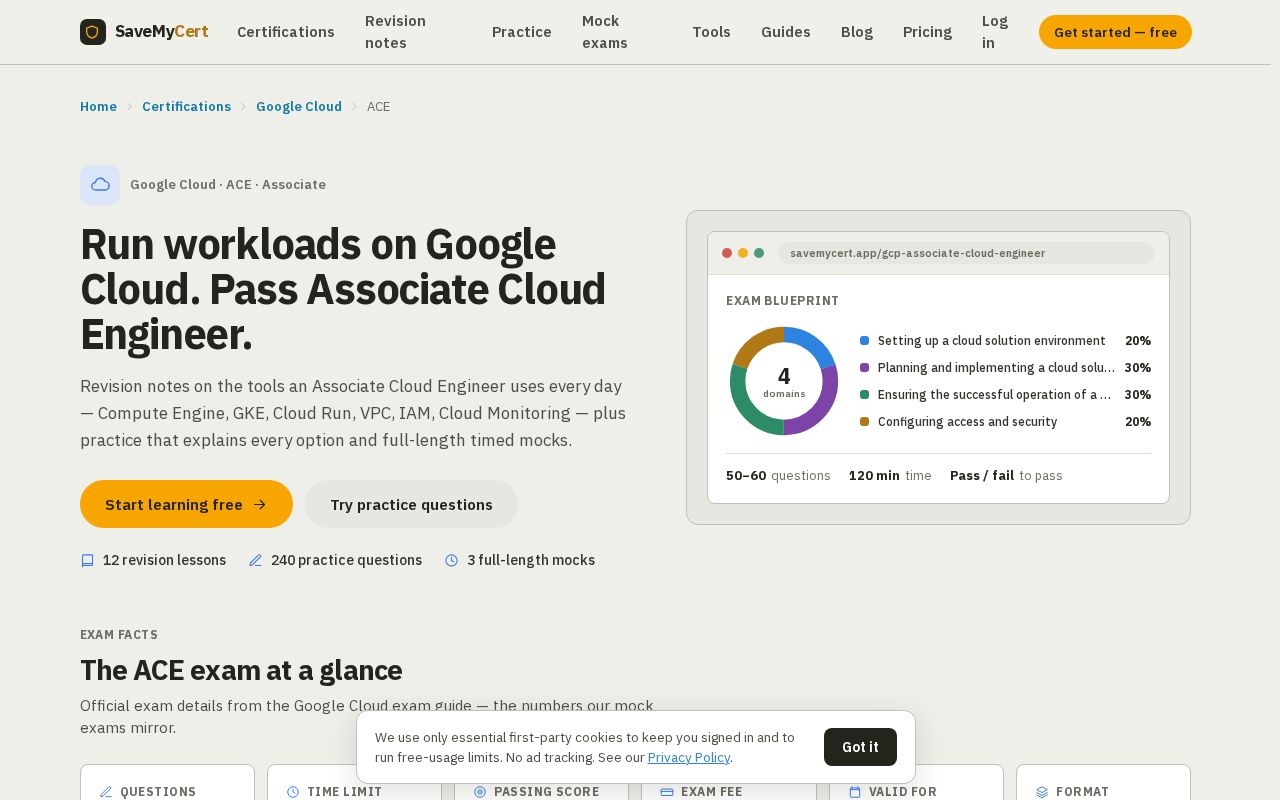Open the Tools nav item
The width and height of the screenshot is (1280, 800).
click(x=711, y=32)
